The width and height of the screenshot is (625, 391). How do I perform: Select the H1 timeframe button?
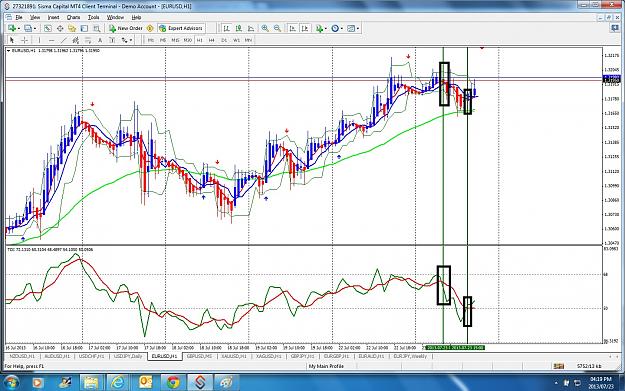pos(200,40)
